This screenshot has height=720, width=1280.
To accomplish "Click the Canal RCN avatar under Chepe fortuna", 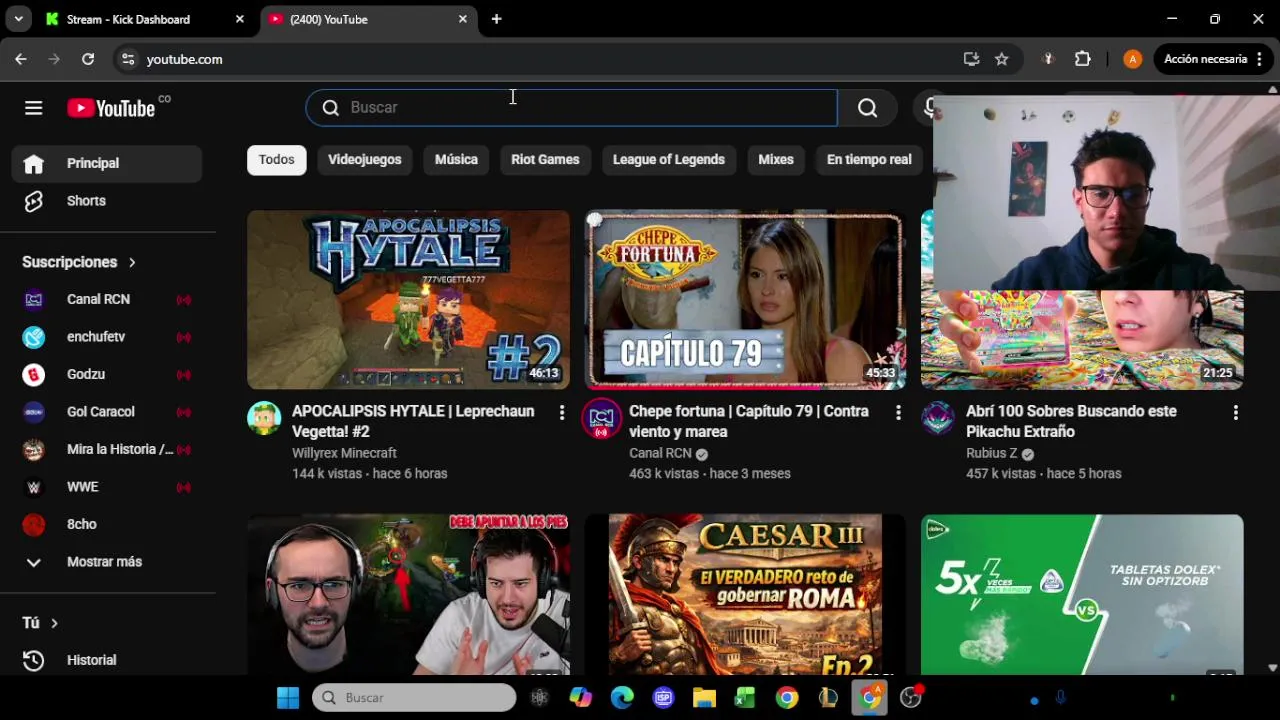I will pos(601,418).
